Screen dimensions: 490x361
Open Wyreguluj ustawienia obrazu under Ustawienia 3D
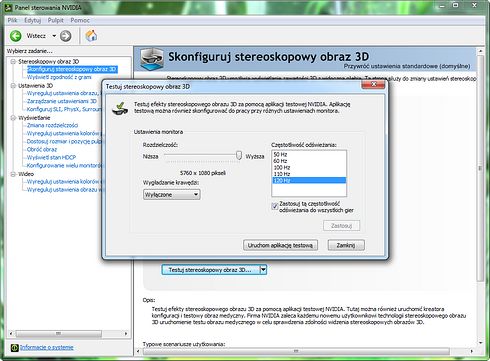[63, 93]
